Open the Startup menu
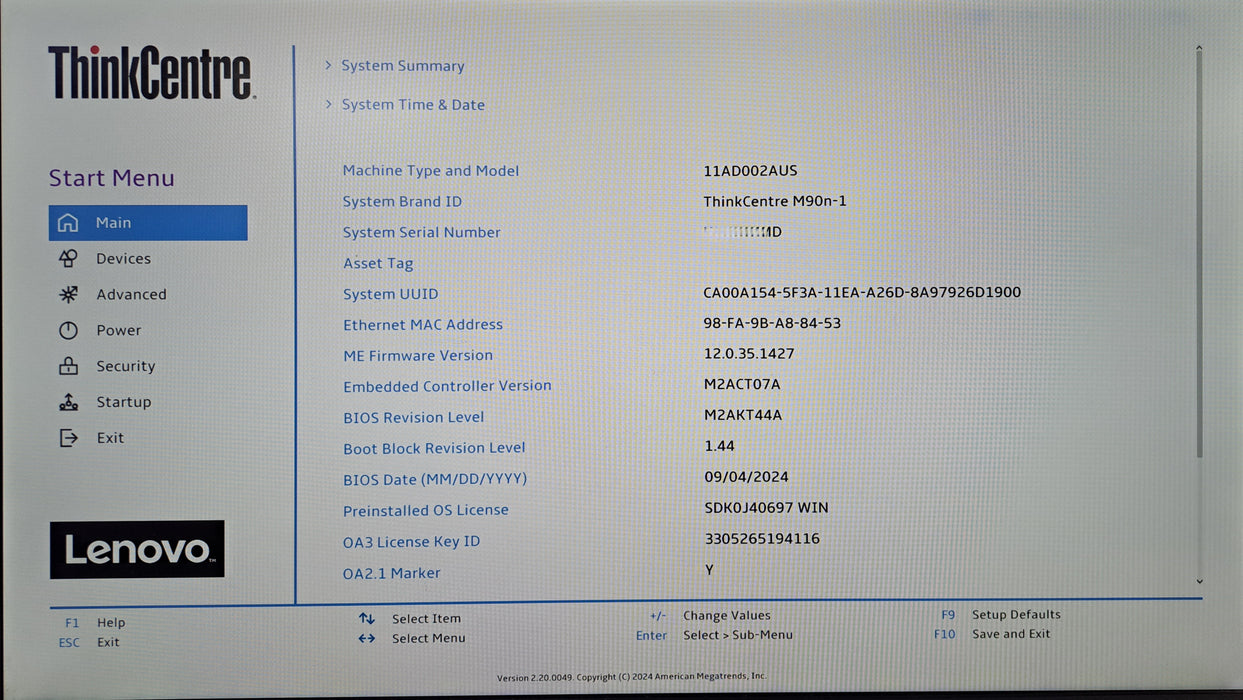Screen dimensions: 1243x700 (x=123, y=402)
